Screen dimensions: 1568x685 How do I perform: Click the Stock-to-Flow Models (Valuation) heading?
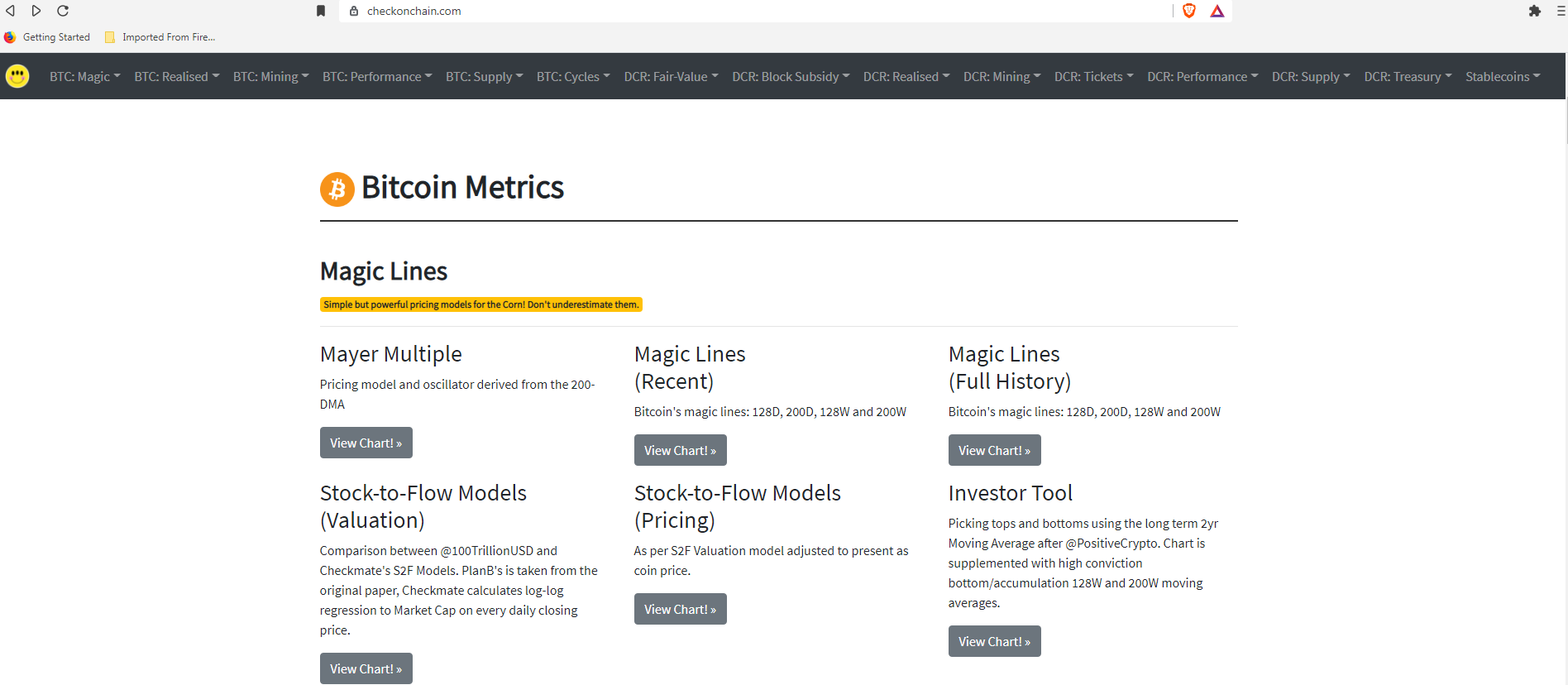423,506
